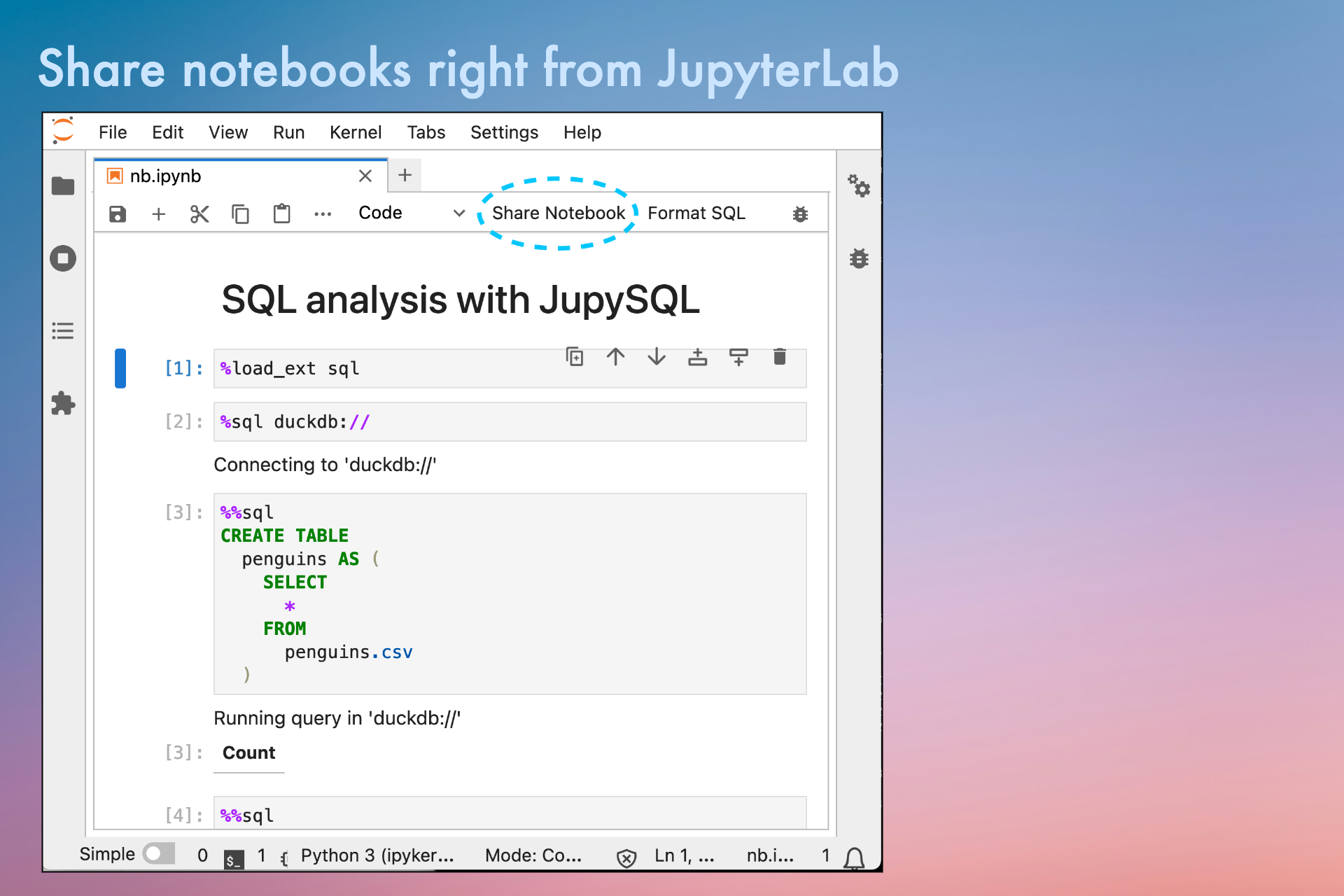The height and width of the screenshot is (896, 1344).
Task: Open the Edit menu
Action: point(167,132)
